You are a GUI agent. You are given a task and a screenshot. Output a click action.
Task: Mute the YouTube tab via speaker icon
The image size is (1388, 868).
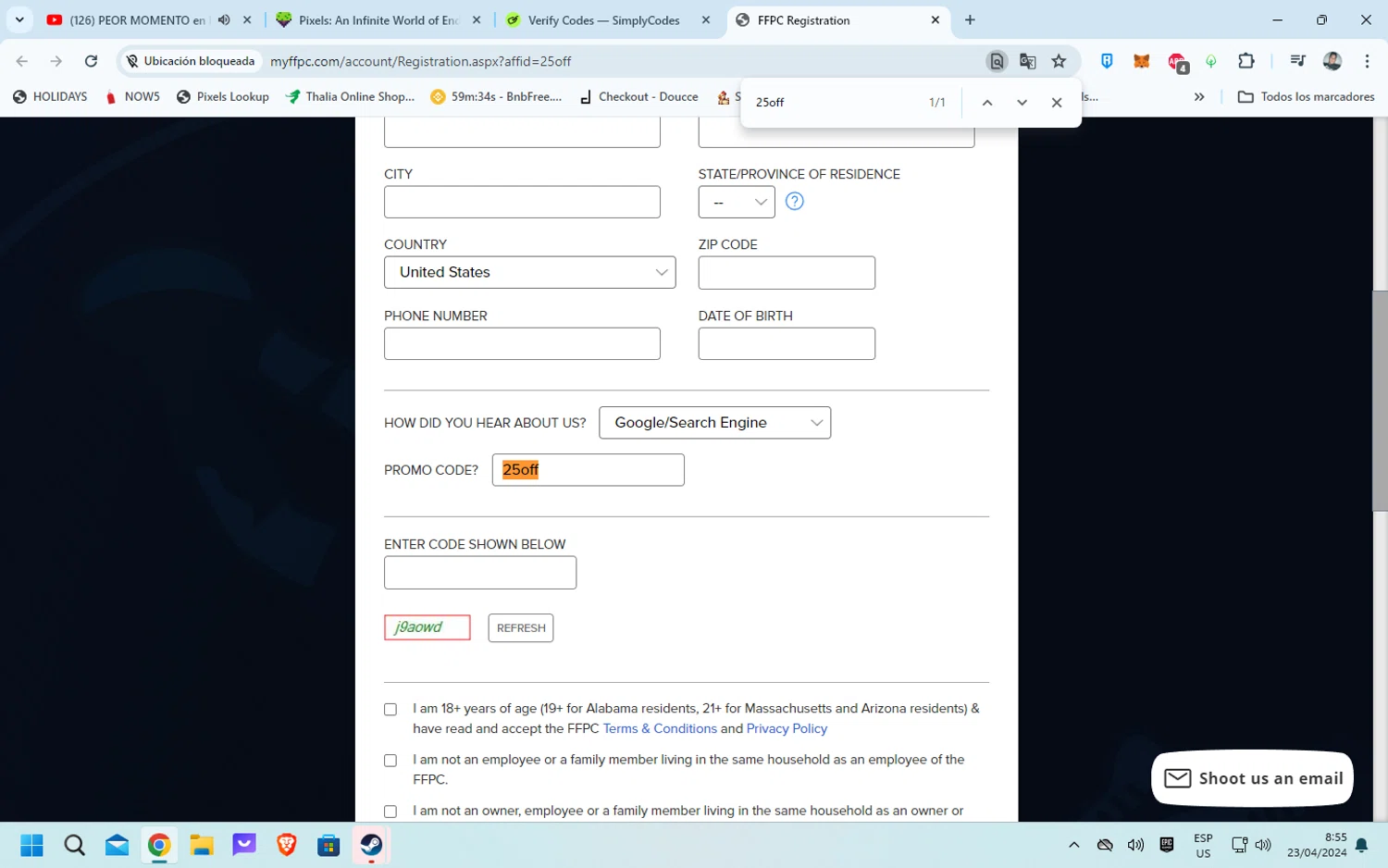coord(224,19)
